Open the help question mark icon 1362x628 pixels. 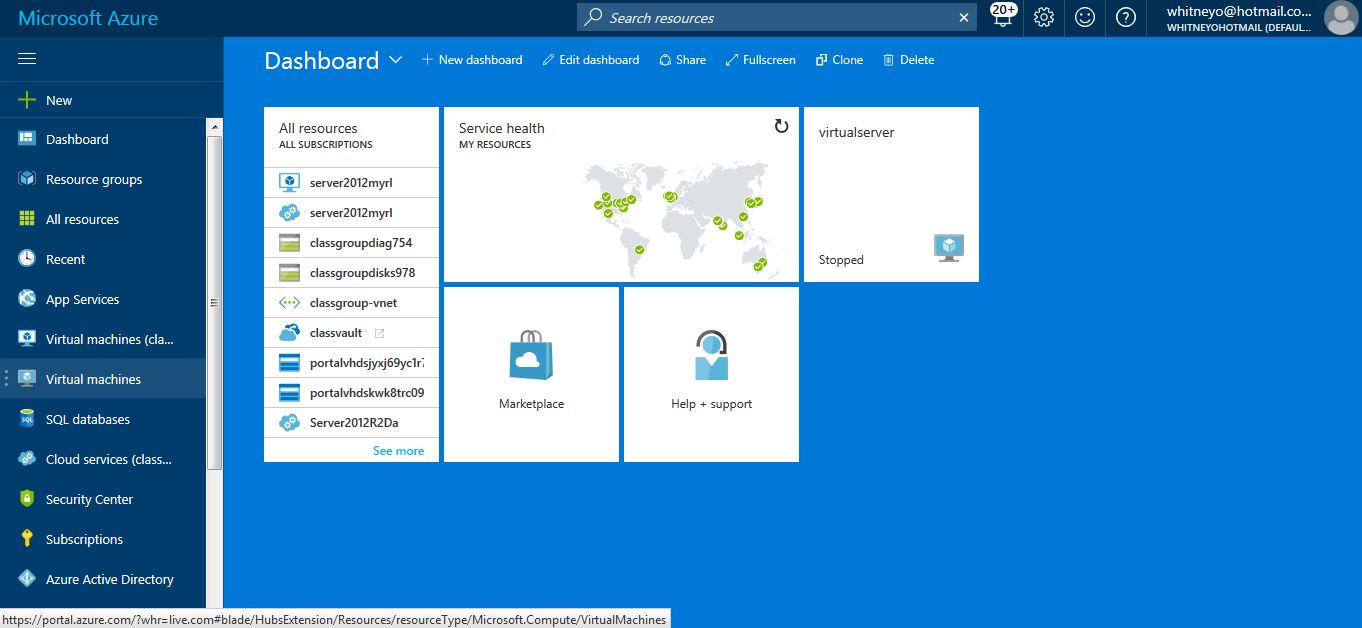pos(1126,17)
